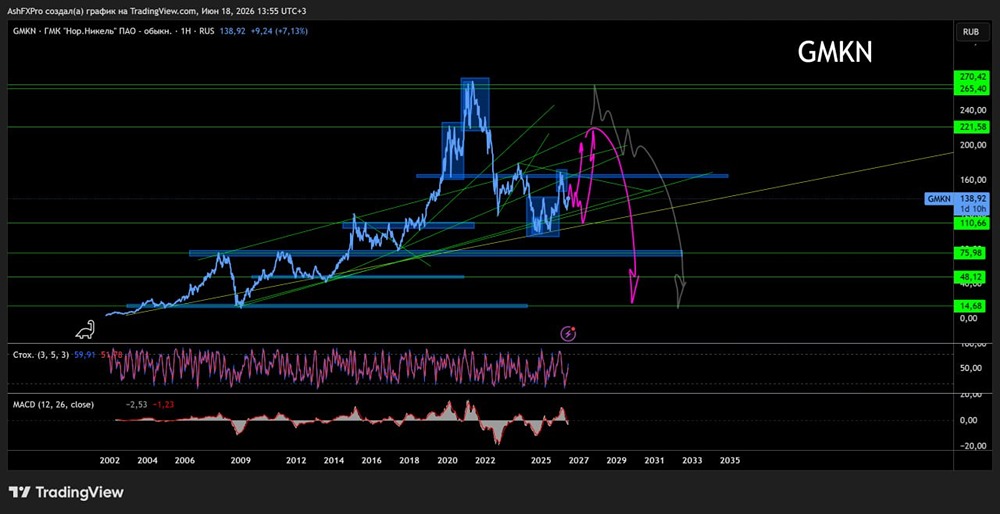Click the 2025 label on time axis

(541, 460)
